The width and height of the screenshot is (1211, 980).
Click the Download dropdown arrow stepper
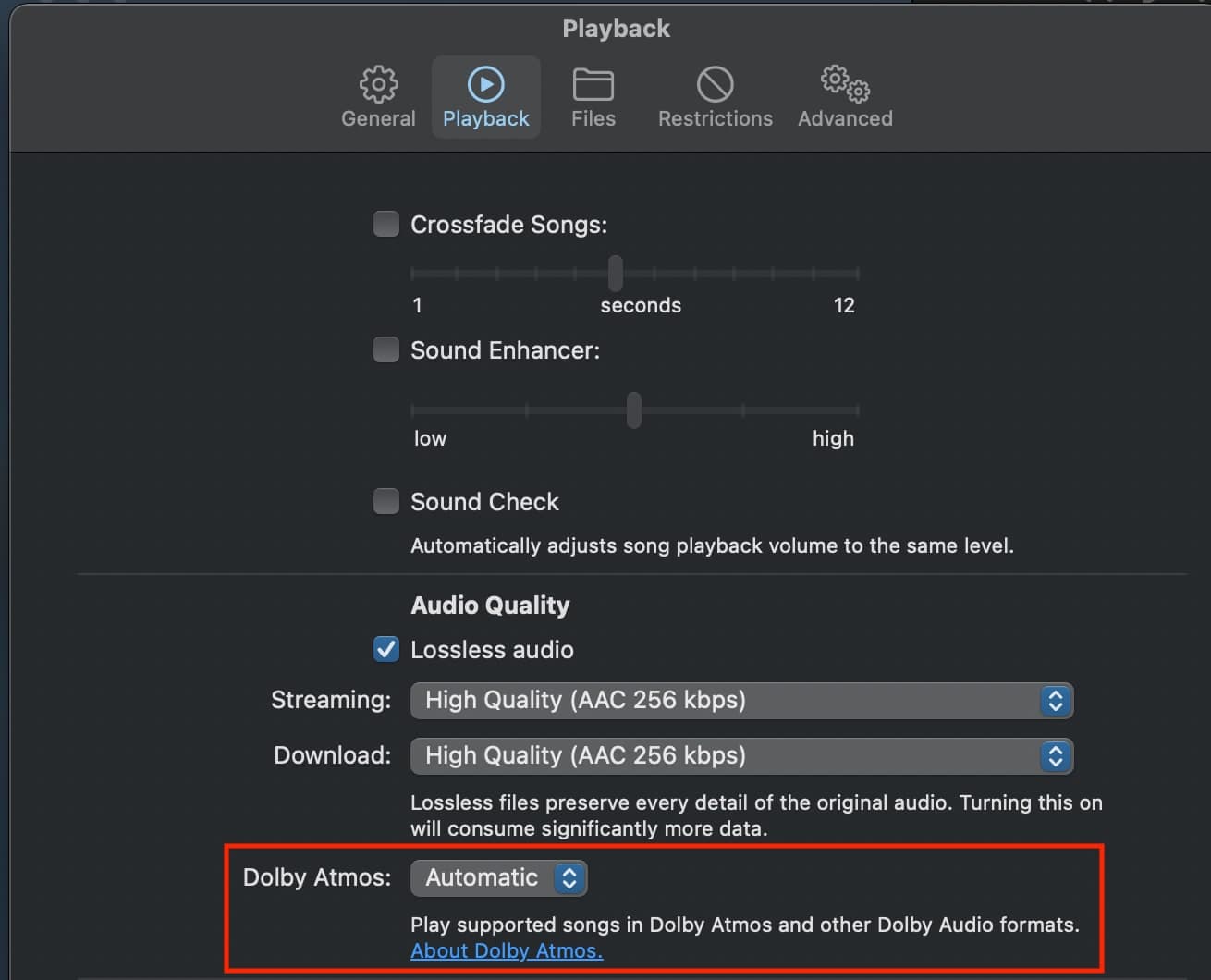coord(1055,756)
